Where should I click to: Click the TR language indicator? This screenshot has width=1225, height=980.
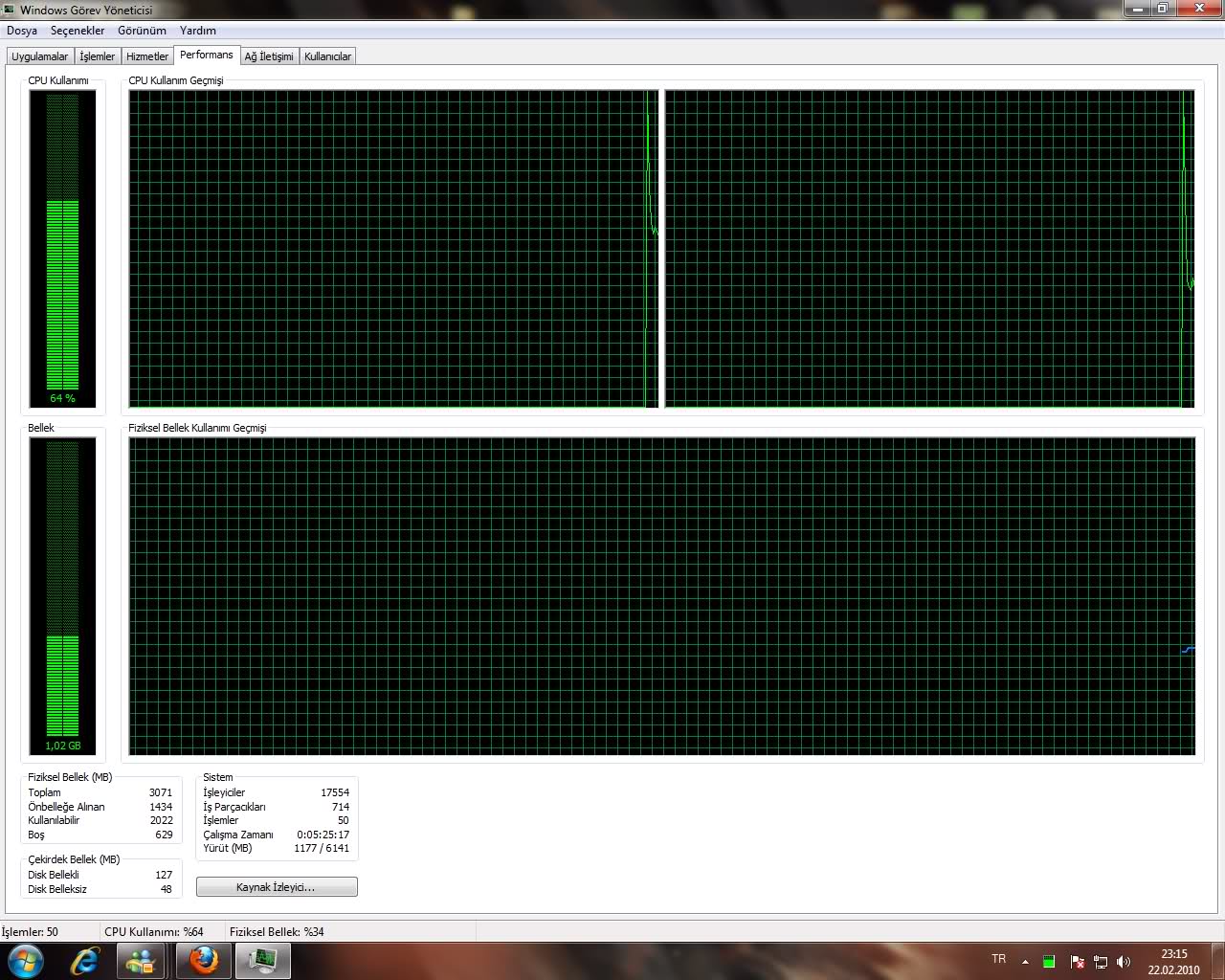[x=999, y=959]
